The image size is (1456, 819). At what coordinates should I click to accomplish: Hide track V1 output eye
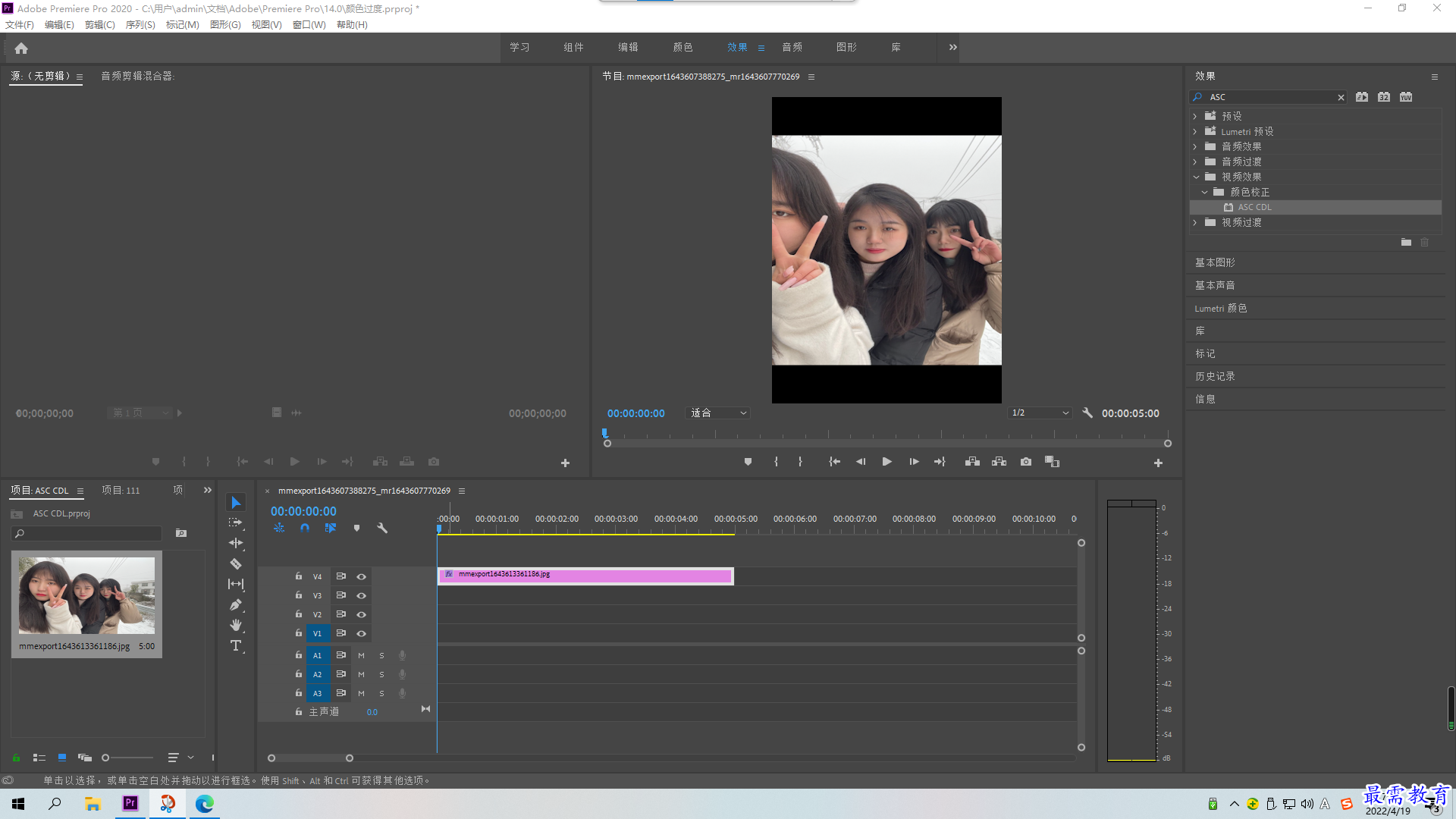tap(362, 633)
